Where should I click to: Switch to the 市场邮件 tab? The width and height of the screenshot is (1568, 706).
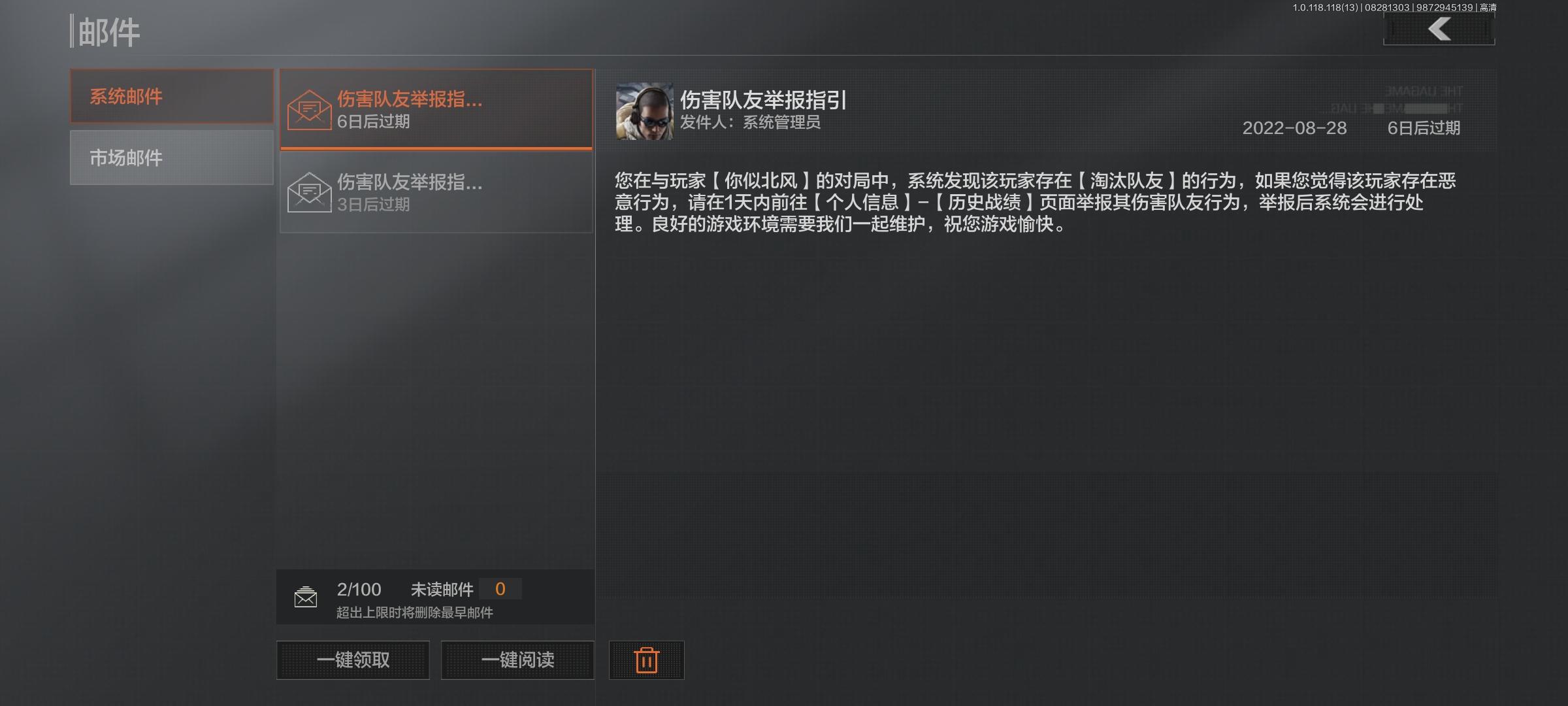(x=172, y=158)
